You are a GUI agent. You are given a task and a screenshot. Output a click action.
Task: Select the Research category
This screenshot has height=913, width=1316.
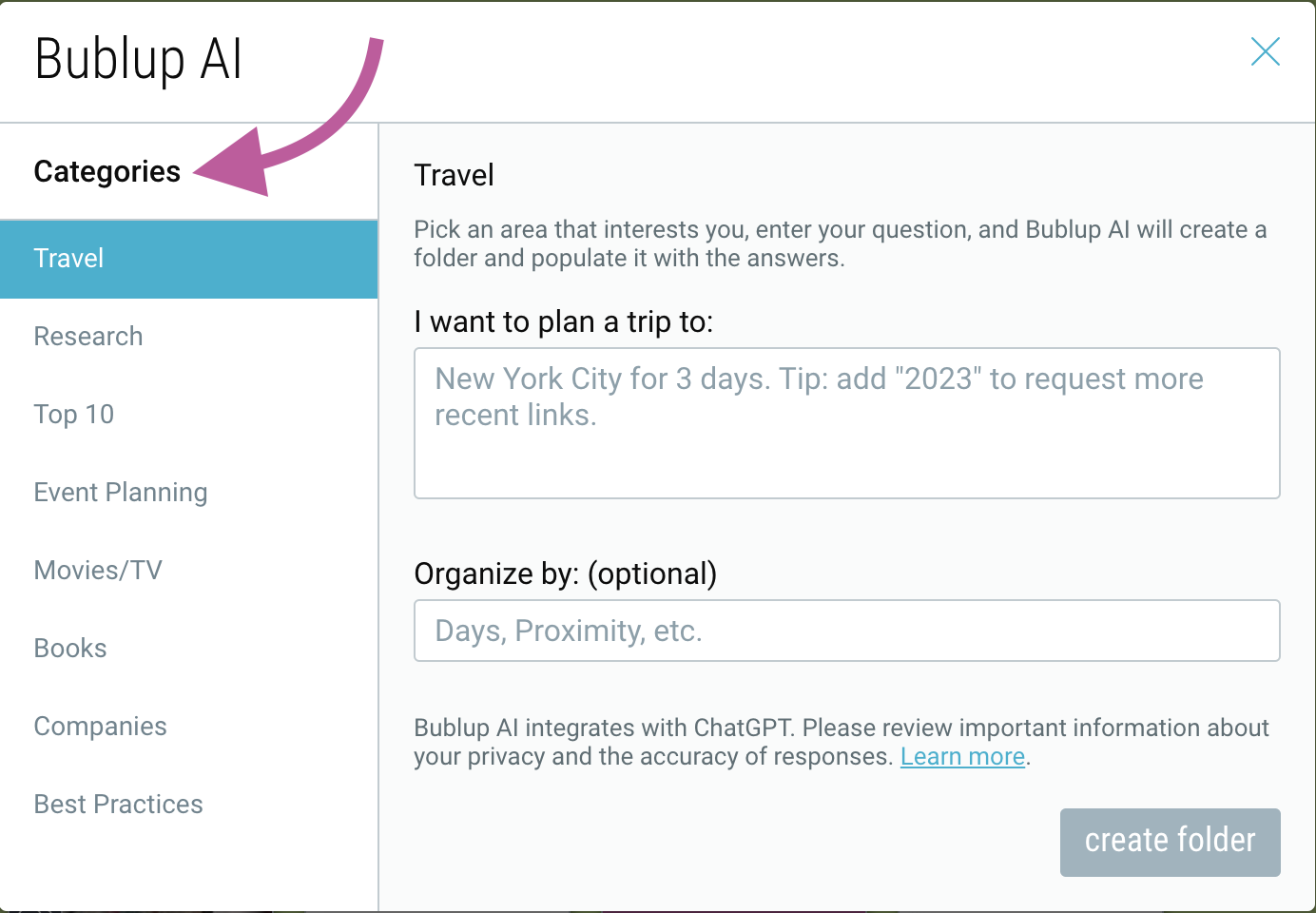(x=87, y=336)
